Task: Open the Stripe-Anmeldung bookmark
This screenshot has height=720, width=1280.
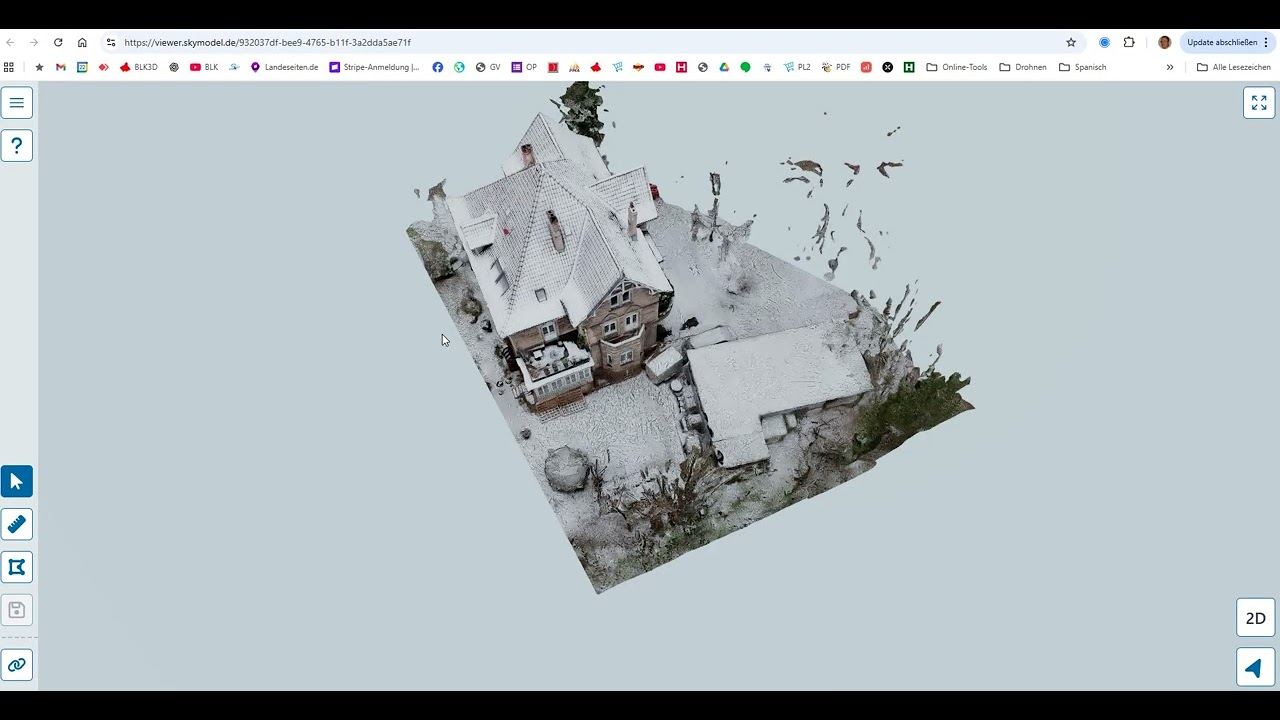Action: pyautogui.click(x=375, y=67)
